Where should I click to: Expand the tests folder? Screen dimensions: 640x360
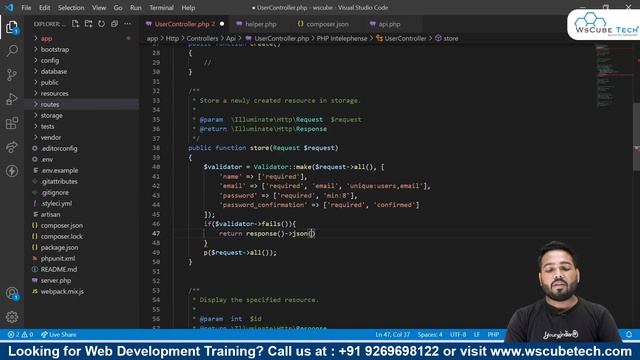(82, 127)
